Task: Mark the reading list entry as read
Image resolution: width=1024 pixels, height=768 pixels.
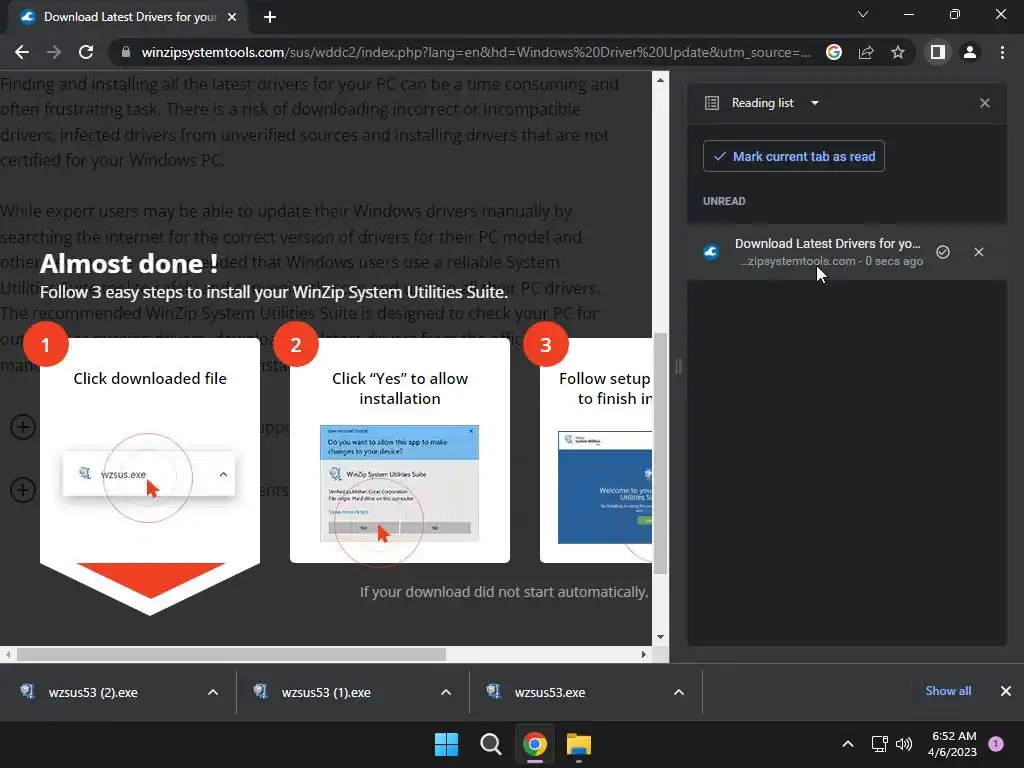Action: click(943, 252)
